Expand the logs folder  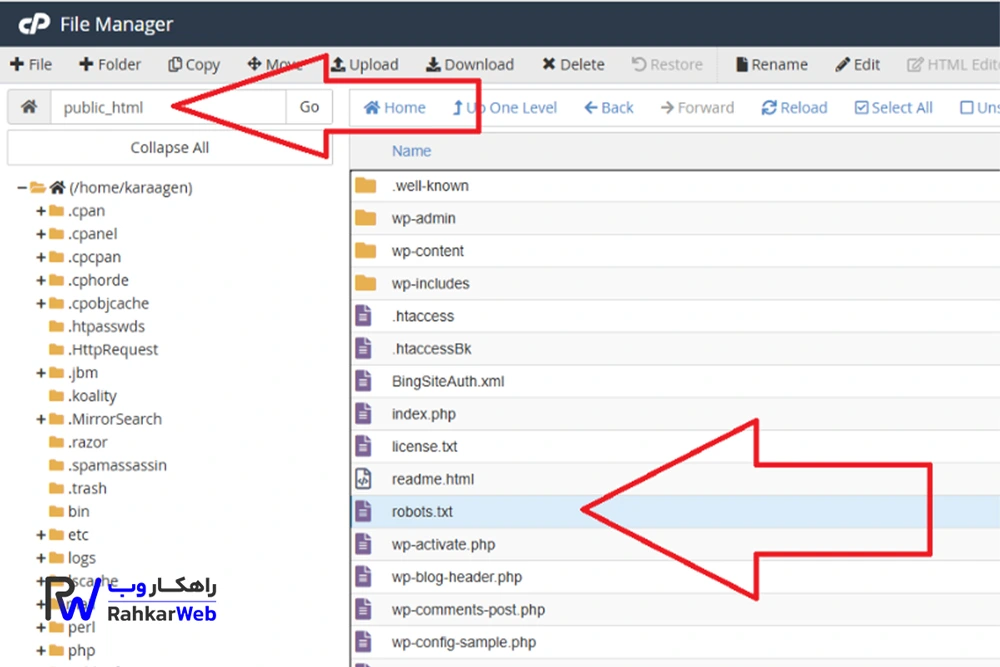(41, 558)
